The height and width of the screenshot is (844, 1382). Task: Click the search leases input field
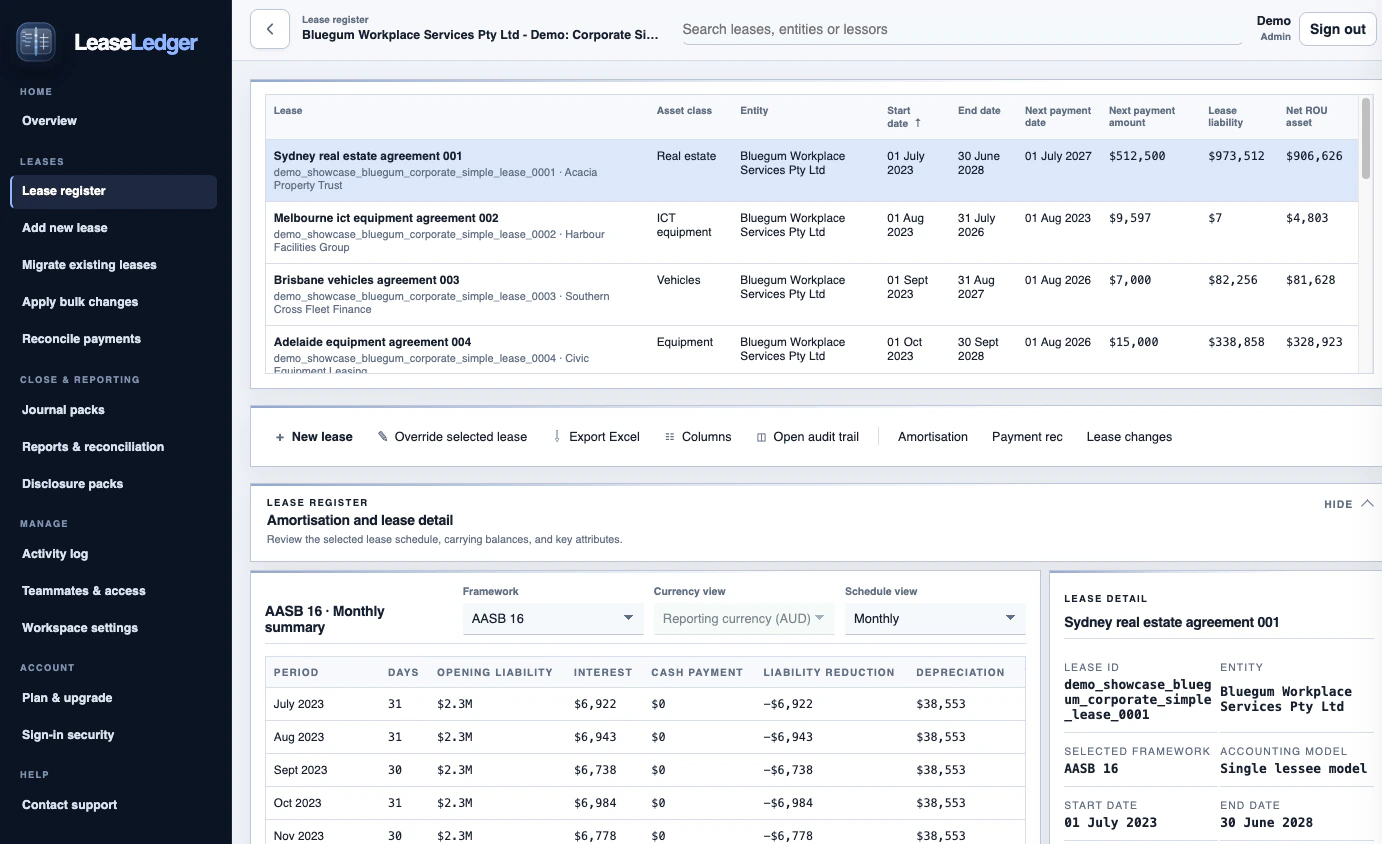pyautogui.click(x=961, y=29)
